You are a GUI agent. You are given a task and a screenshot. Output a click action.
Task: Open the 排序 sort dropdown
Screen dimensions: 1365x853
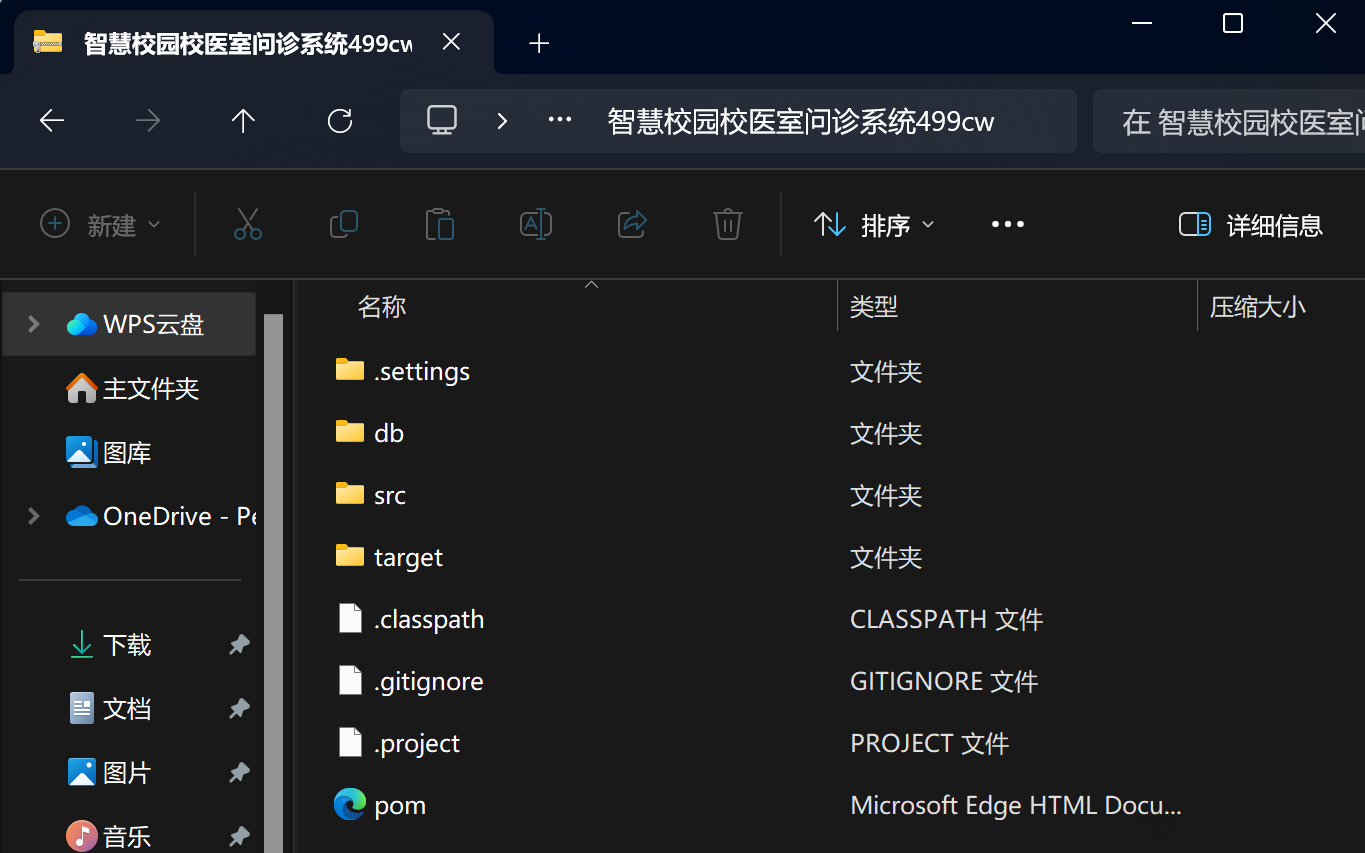click(874, 225)
